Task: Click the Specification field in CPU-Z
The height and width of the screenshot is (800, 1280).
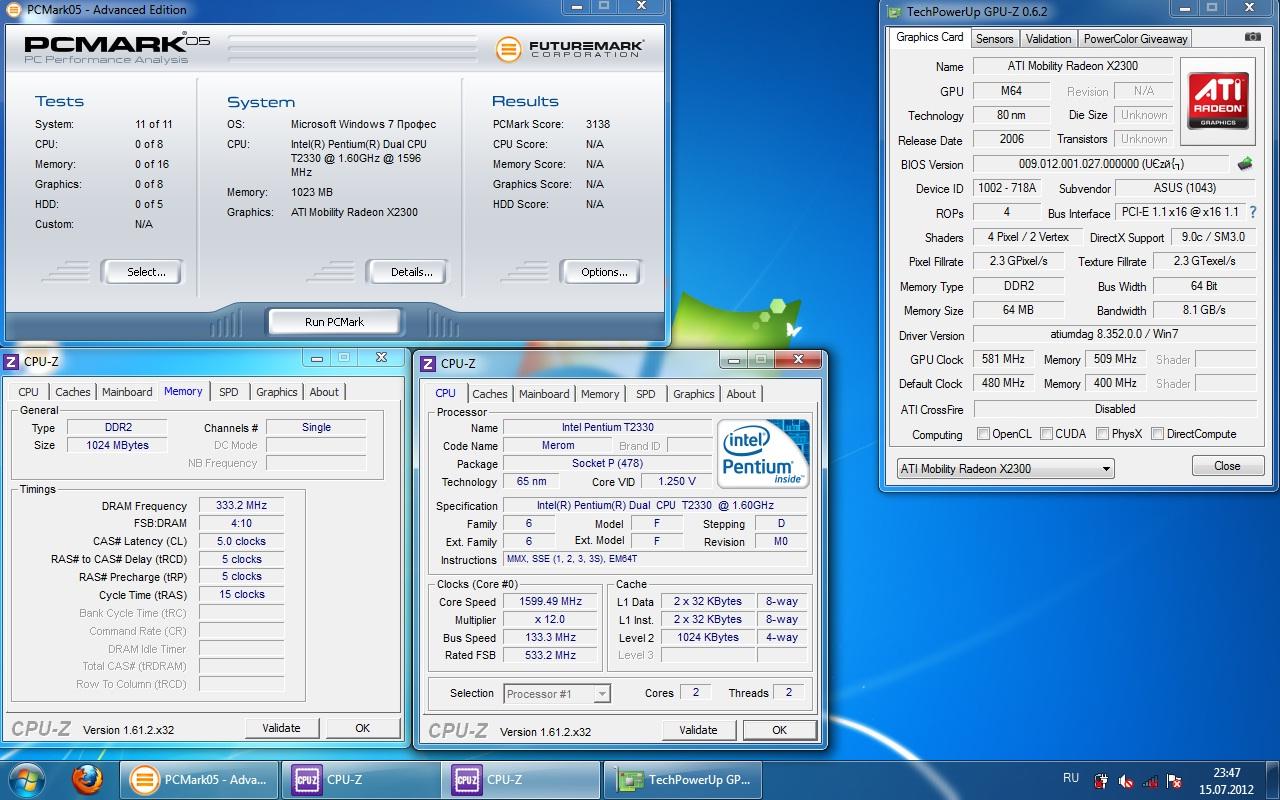Action: point(654,505)
